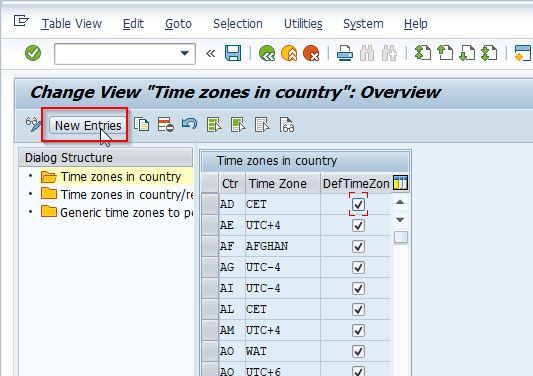Click the Time Zone column header
Screen dimensions: 533x376
click(283, 184)
